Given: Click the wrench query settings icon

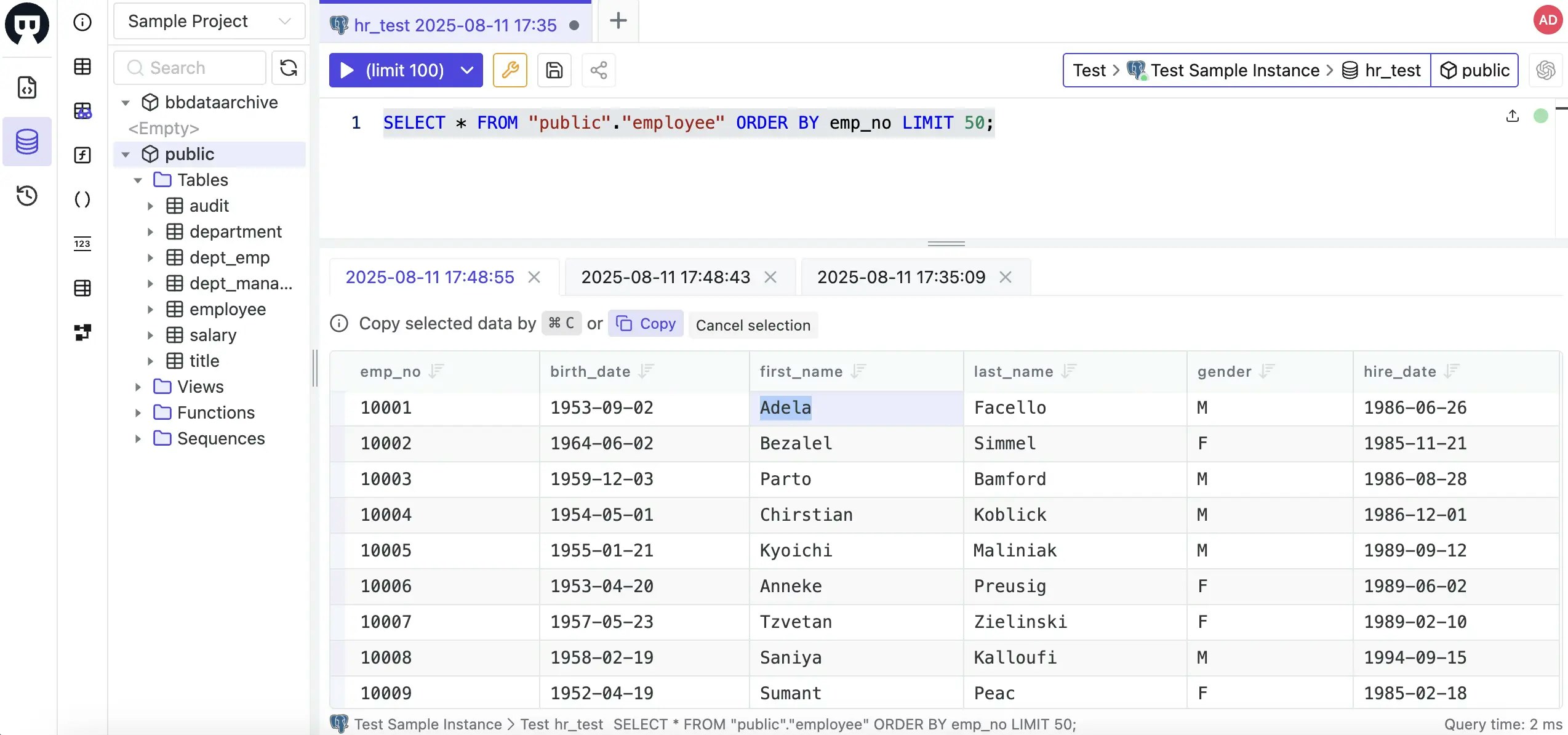Looking at the screenshot, I should [x=510, y=70].
